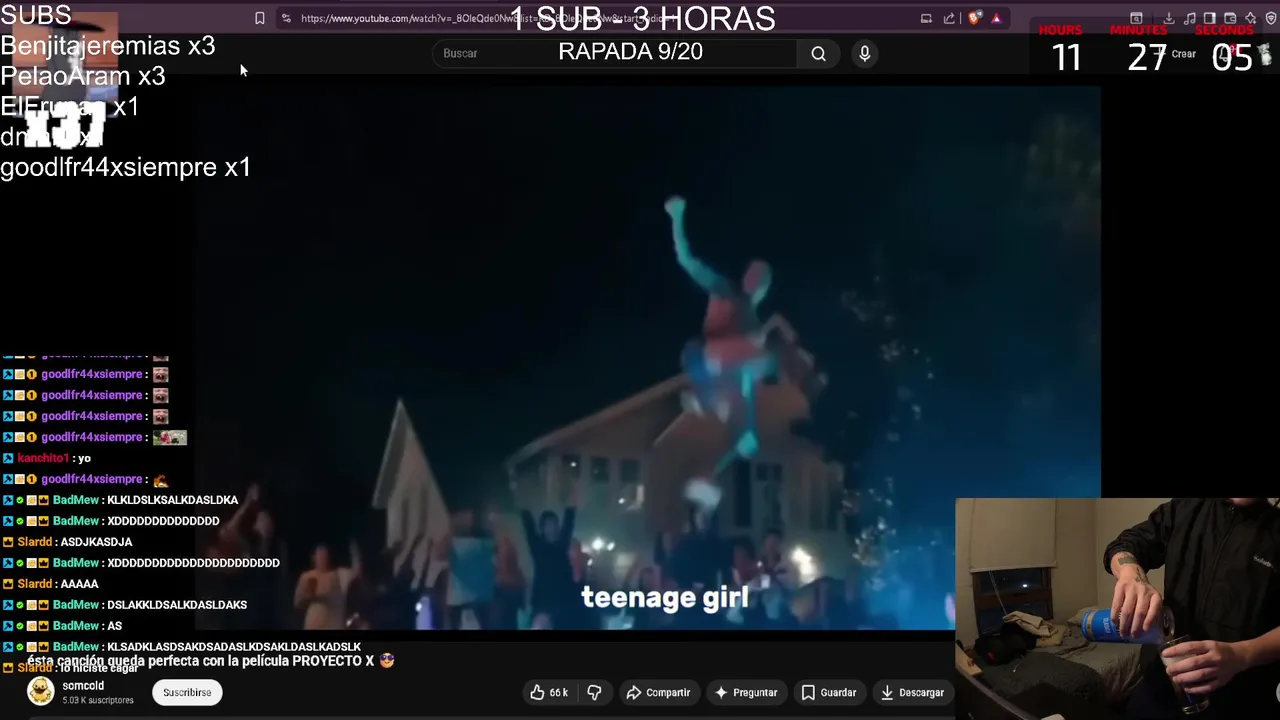The height and width of the screenshot is (720, 1280).
Task: Click the magnifying glass search button
Action: coord(818,53)
